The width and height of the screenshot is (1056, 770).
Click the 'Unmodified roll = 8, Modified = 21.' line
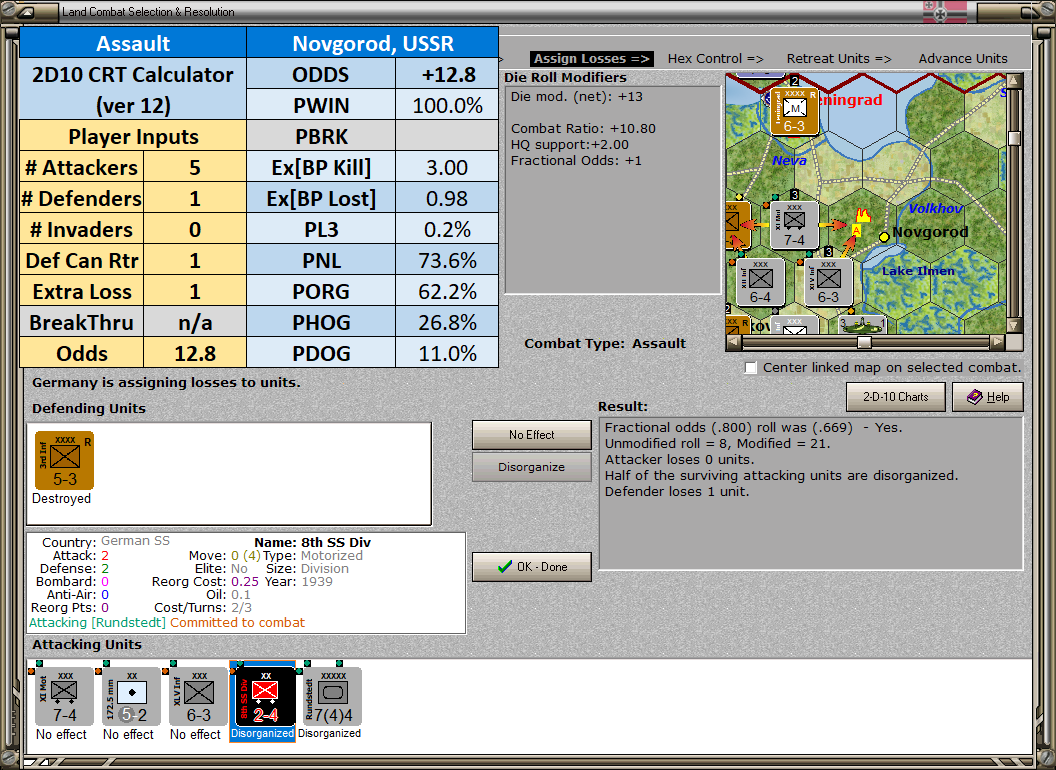[x=717, y=443]
